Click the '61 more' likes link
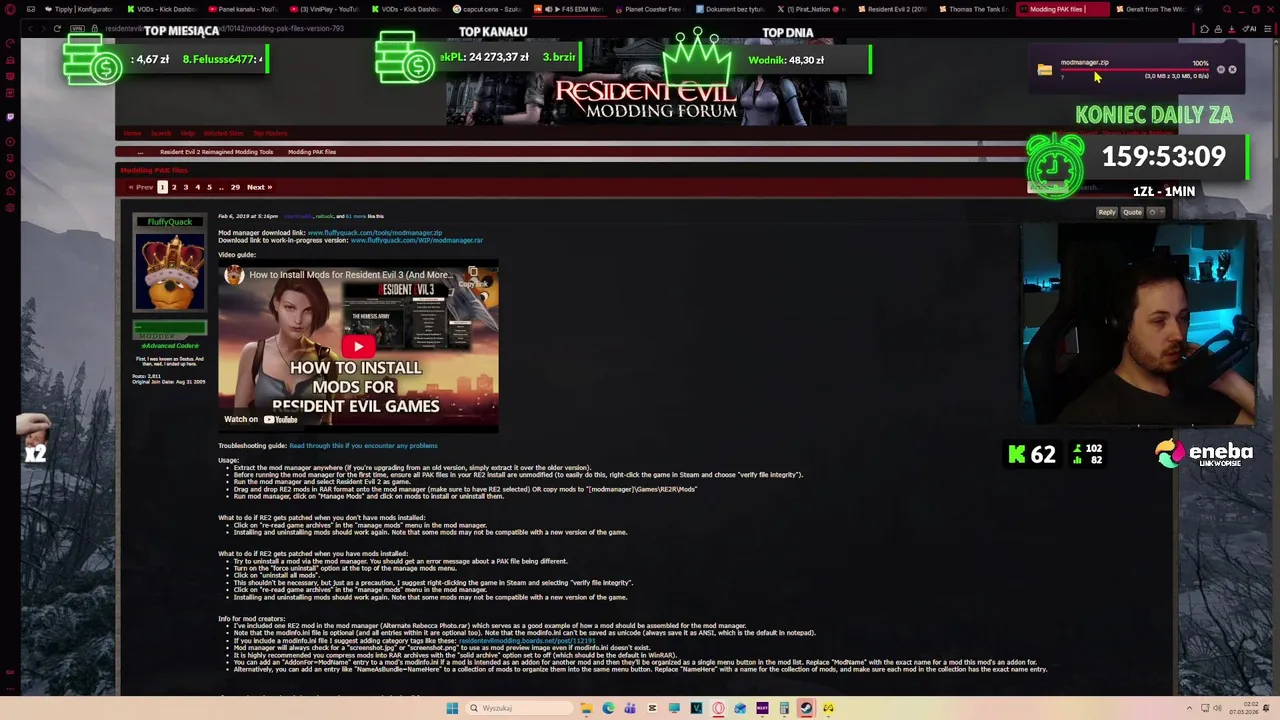Image resolution: width=1280 pixels, height=720 pixels. (355, 216)
